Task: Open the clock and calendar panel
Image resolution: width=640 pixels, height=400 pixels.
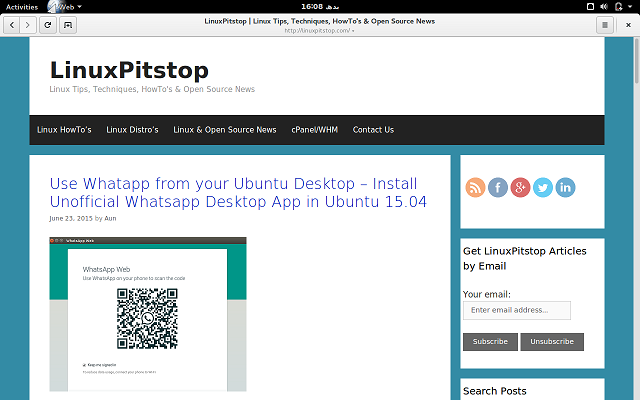Action: (320, 7)
